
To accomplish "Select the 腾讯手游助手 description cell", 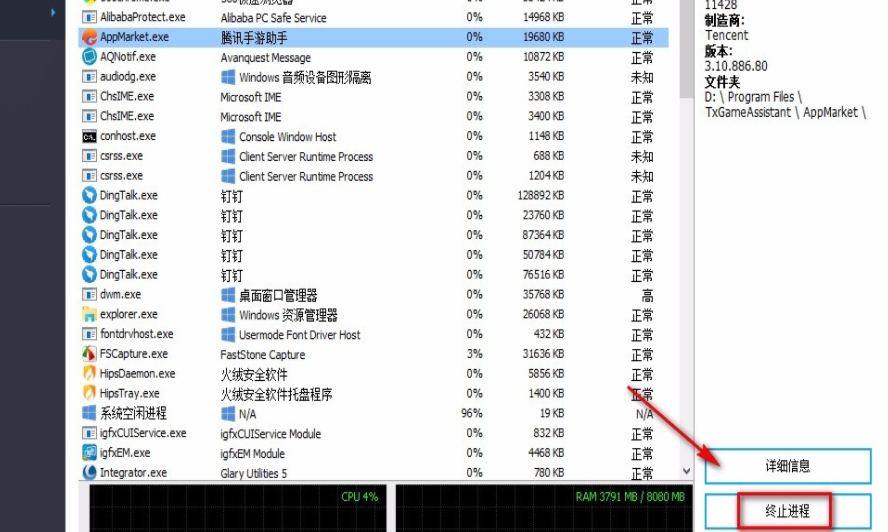I will tap(254, 38).
